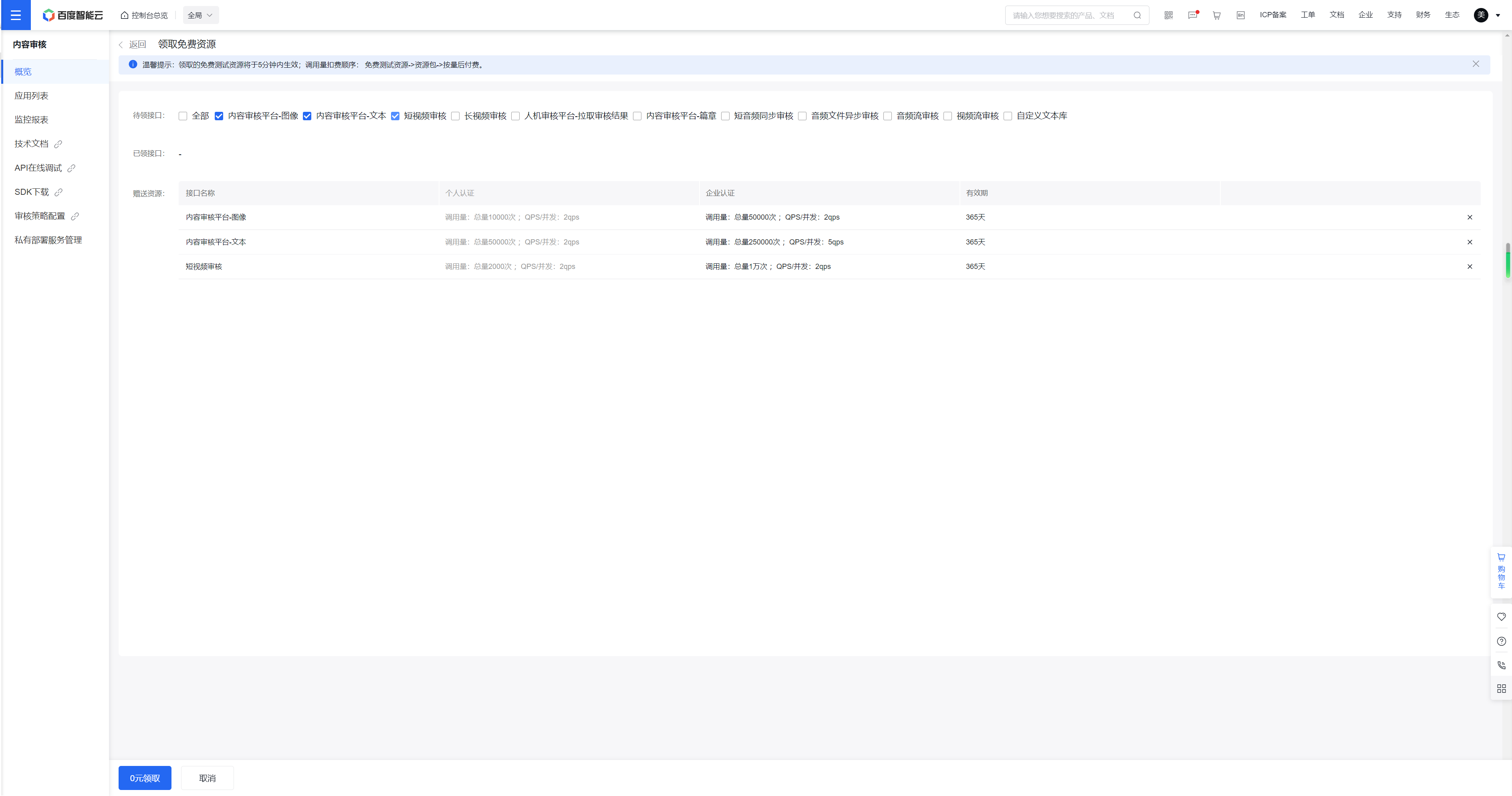Viewport: 1512px width, 796px height.
Task: Open 文档 menu
Action: tap(1337, 15)
